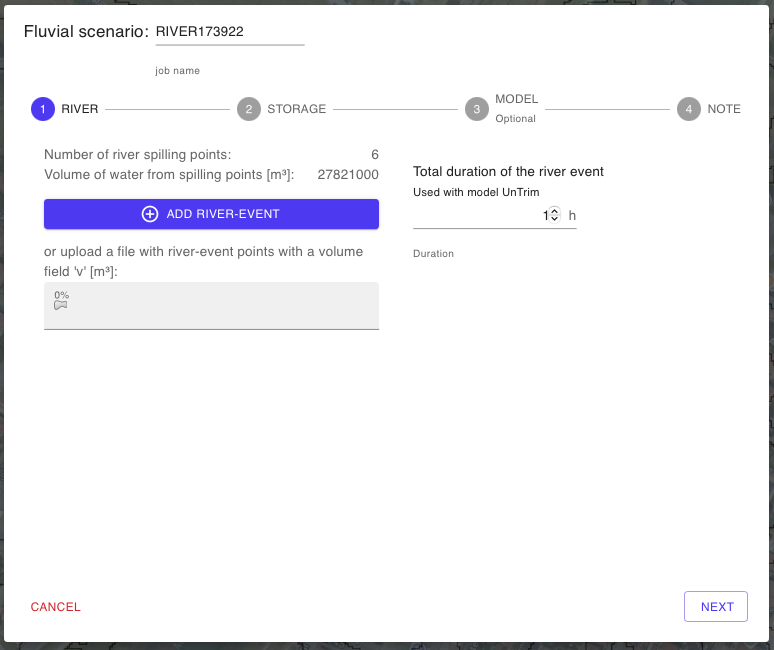The height and width of the screenshot is (650, 774).
Task: Click CANCEL to close the dialog
Action: click(56, 607)
